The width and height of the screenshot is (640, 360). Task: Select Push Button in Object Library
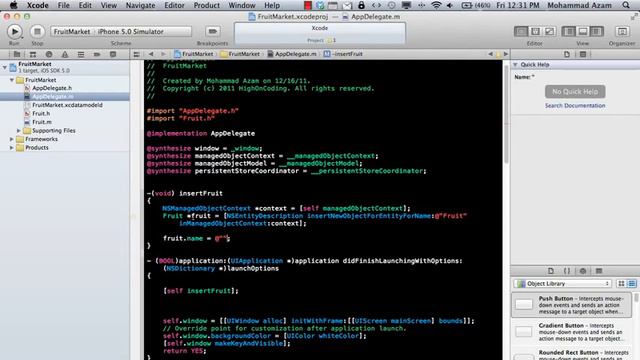[x=572, y=305]
